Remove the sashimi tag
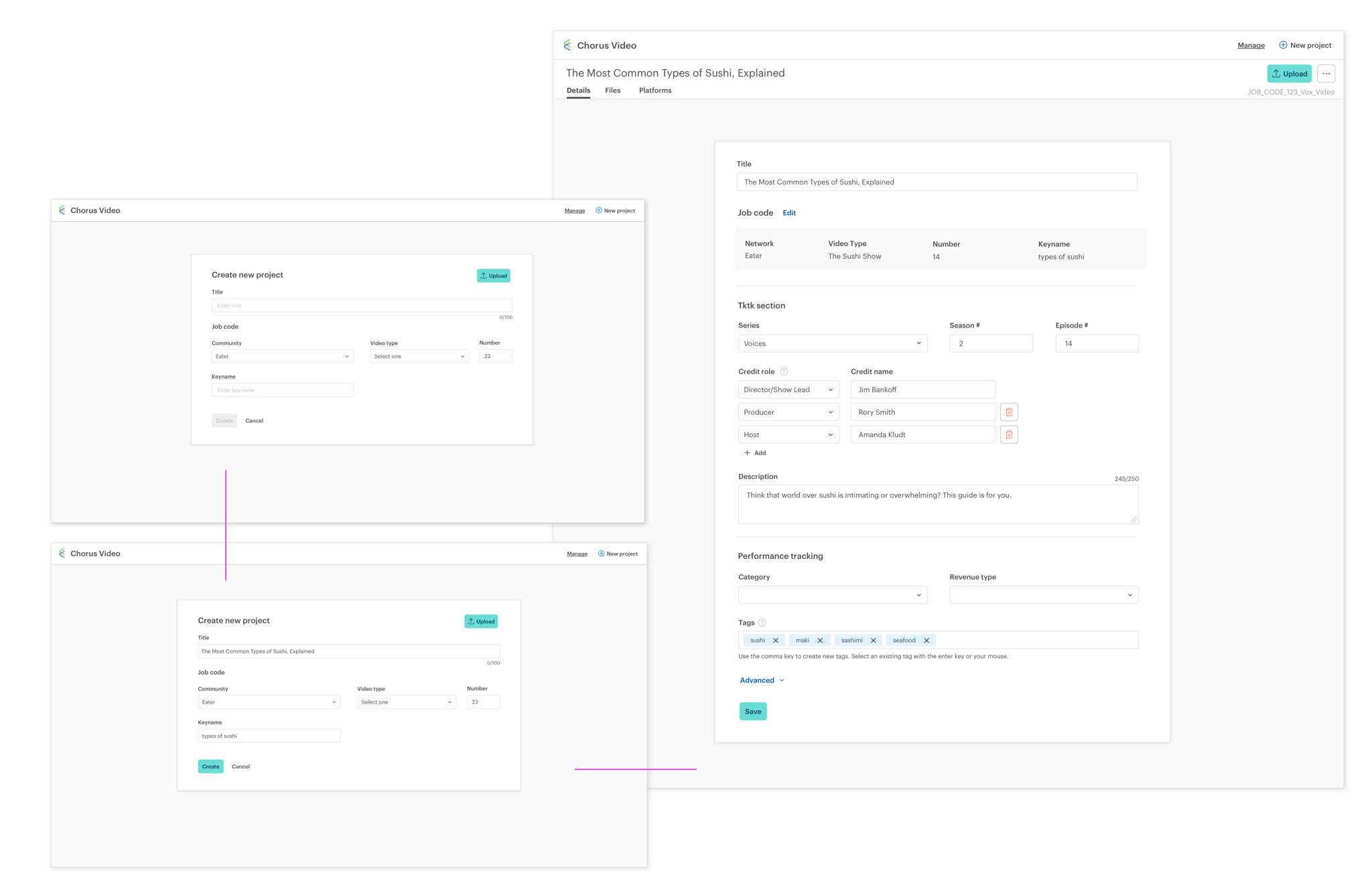Viewport: 1372px width, 894px height. [874, 641]
